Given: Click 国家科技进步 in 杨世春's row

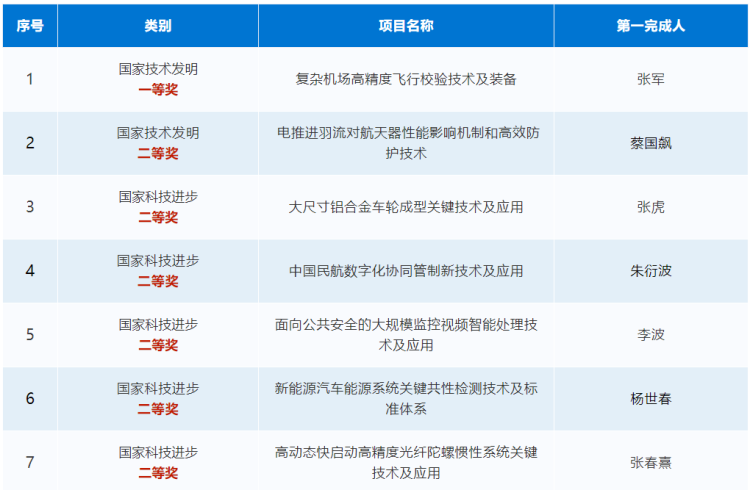Looking at the screenshot, I should tap(158, 388).
